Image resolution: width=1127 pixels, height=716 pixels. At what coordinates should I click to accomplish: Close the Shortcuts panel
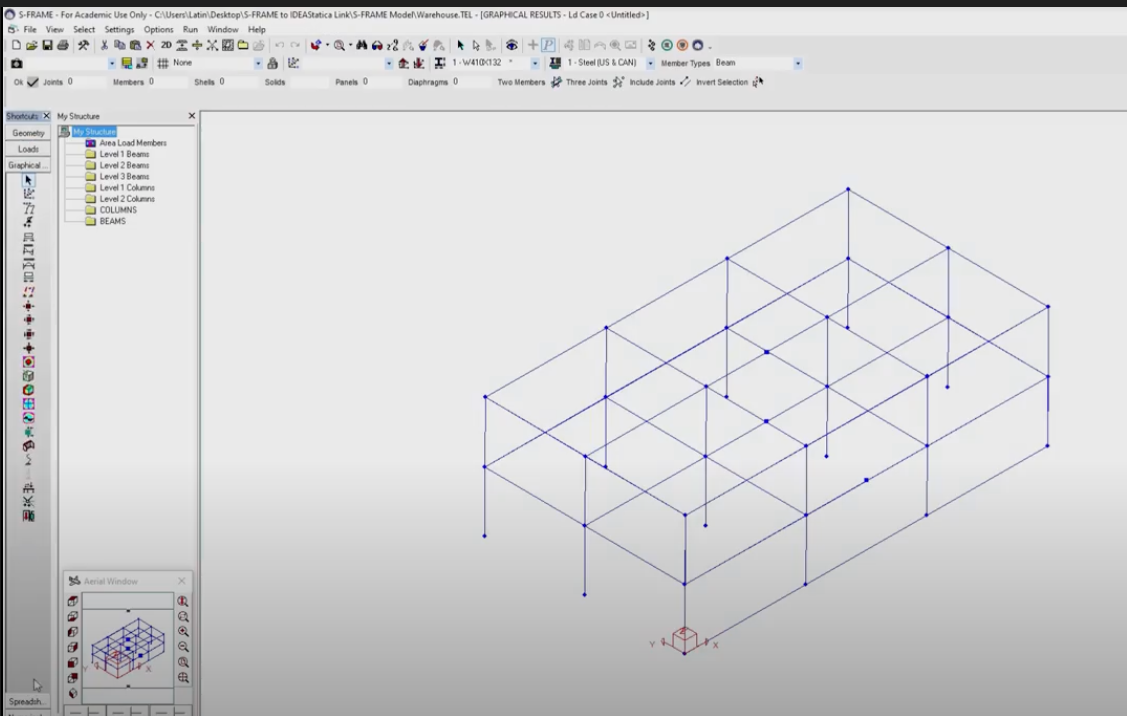[x=47, y=116]
